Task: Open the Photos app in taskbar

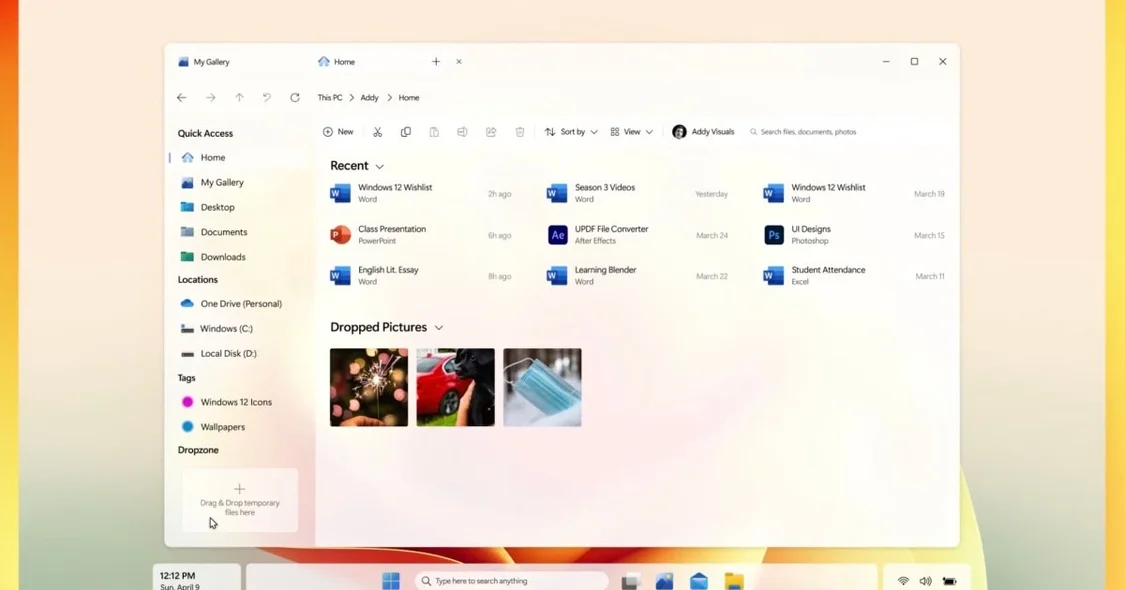Action: point(664,581)
